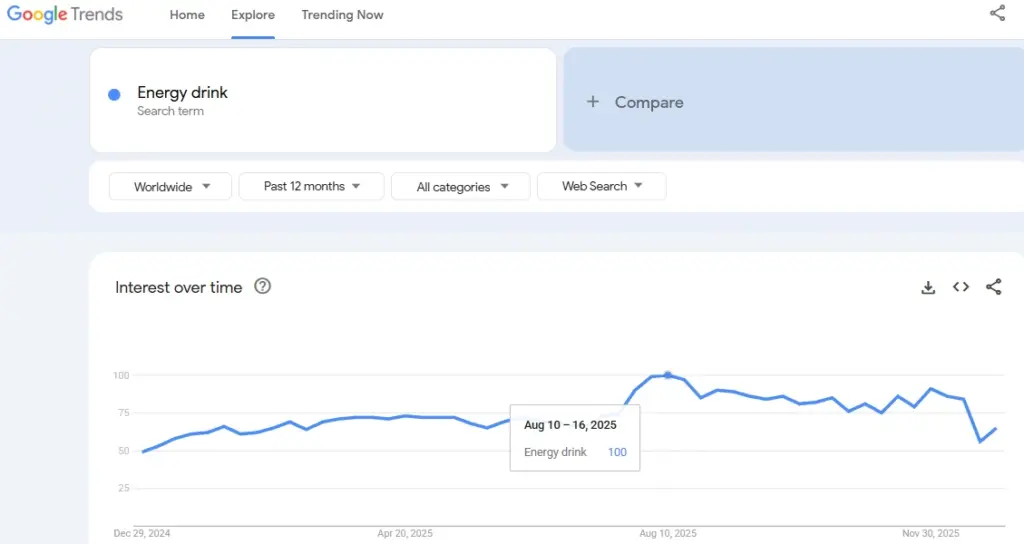1024x544 pixels.
Task: Click the help icon beside Interest over time
Action: coord(263,286)
